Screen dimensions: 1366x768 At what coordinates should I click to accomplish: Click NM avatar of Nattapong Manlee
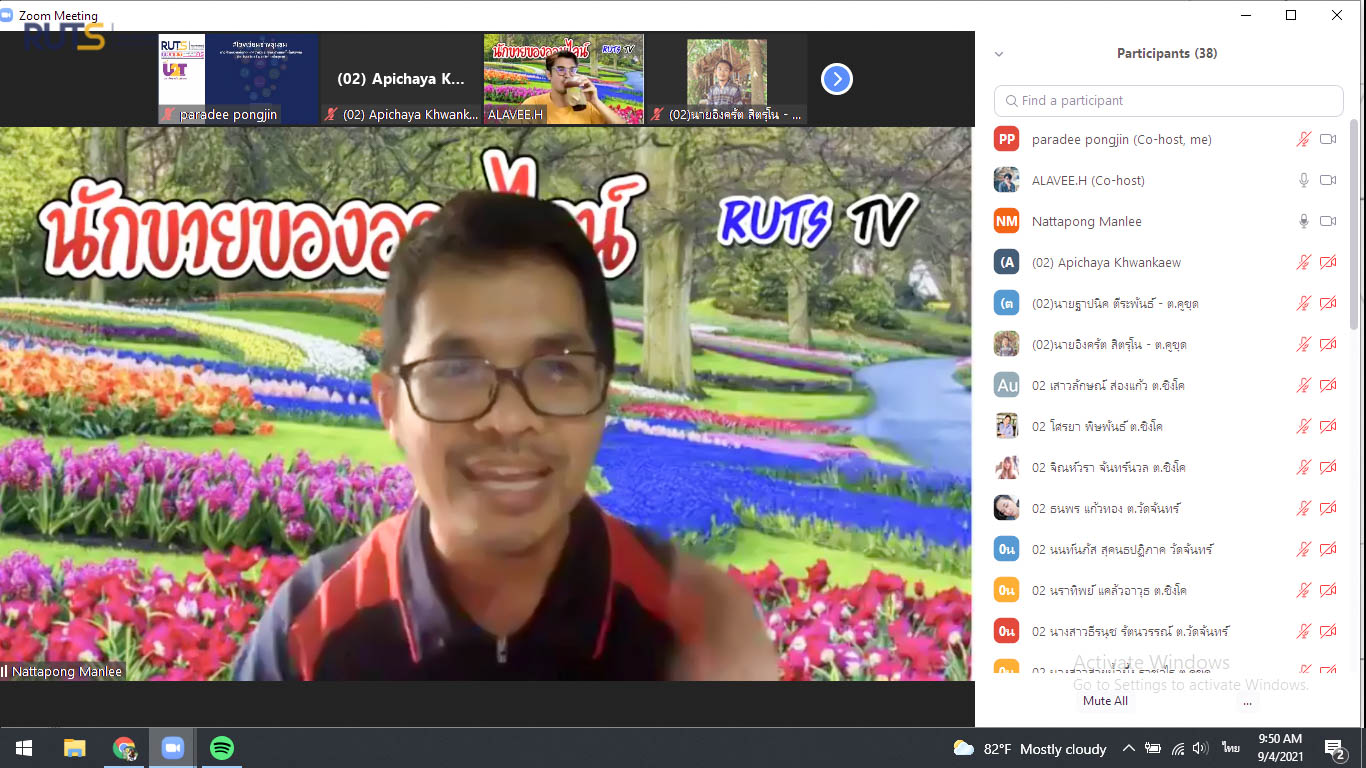[1006, 221]
